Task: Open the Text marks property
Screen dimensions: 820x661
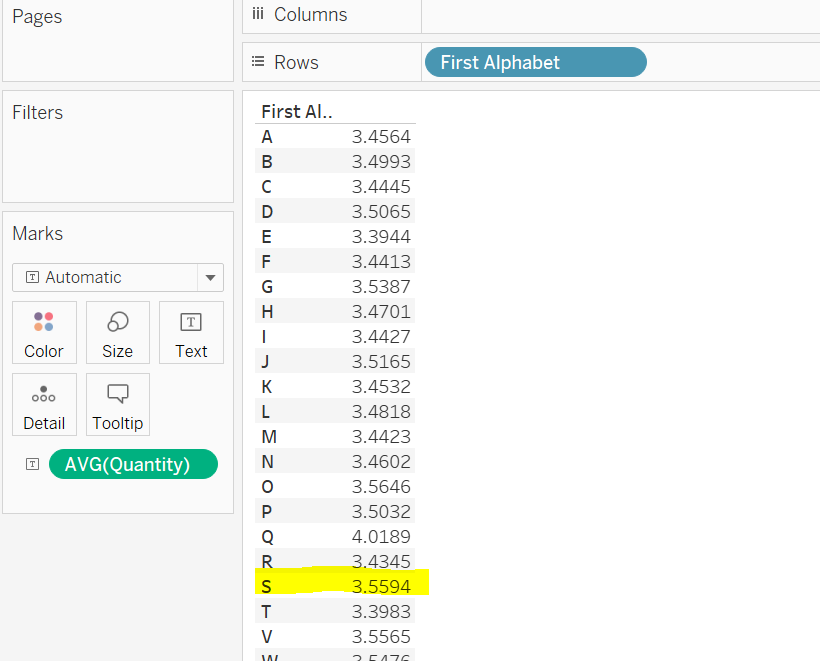Action: point(191,332)
